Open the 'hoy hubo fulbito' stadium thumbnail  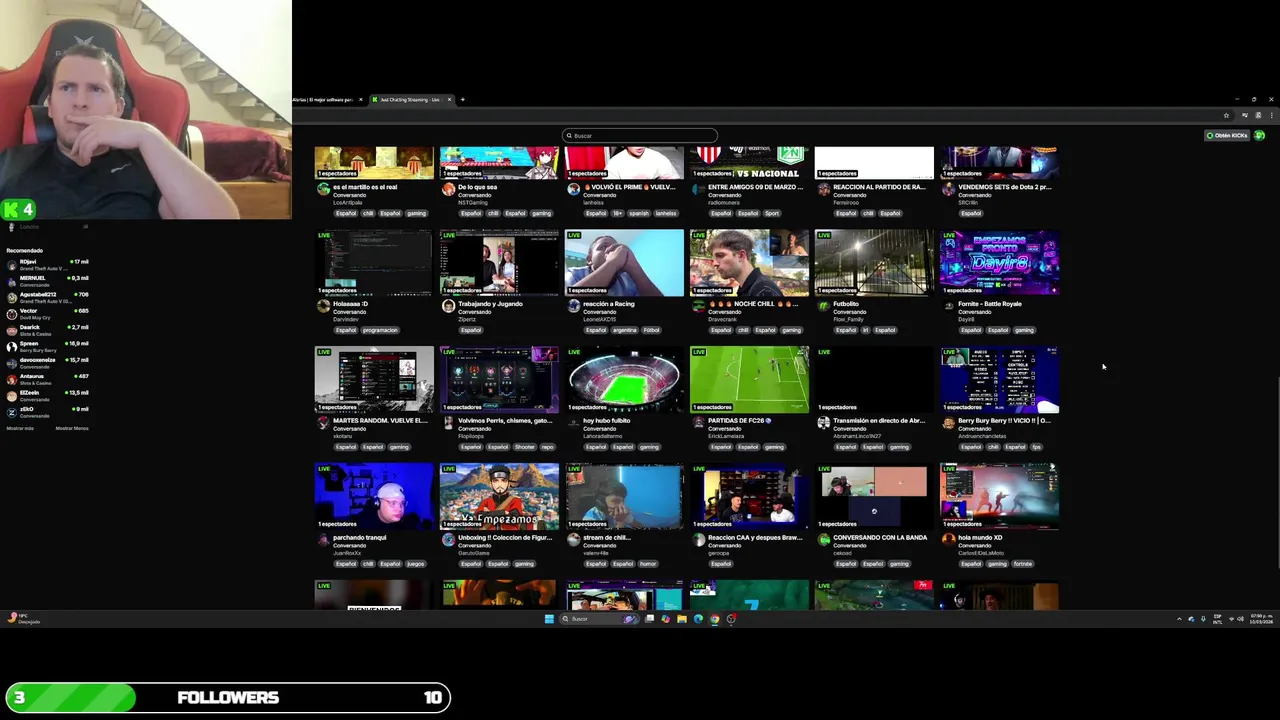pos(624,380)
